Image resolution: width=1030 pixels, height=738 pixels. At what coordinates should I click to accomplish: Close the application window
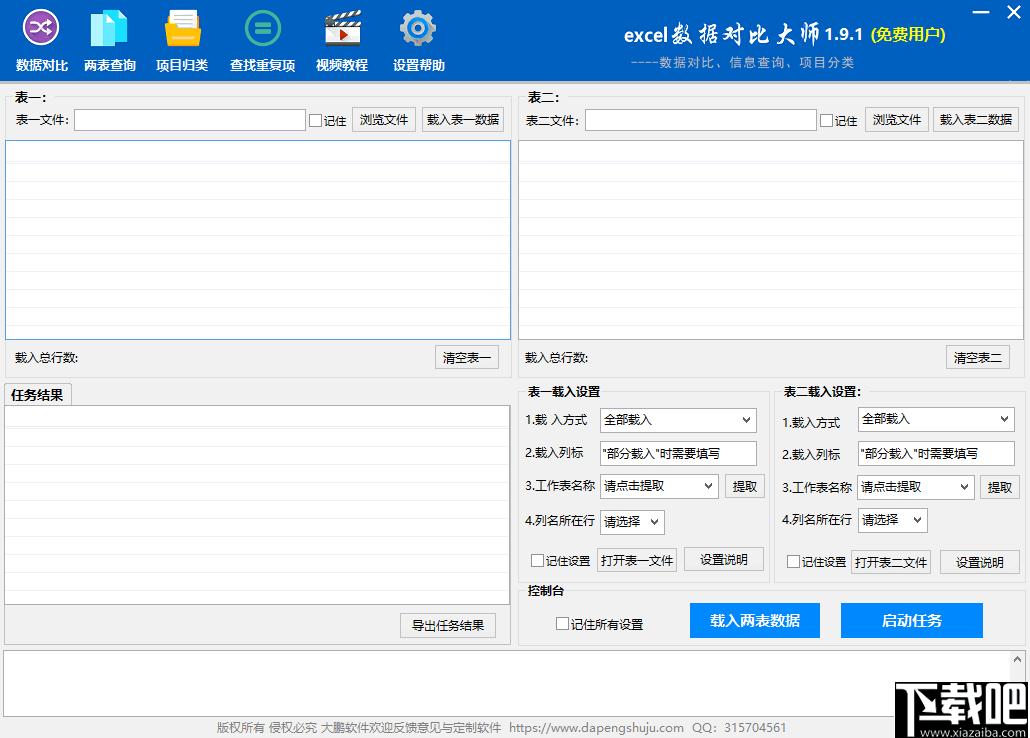[x=1012, y=12]
